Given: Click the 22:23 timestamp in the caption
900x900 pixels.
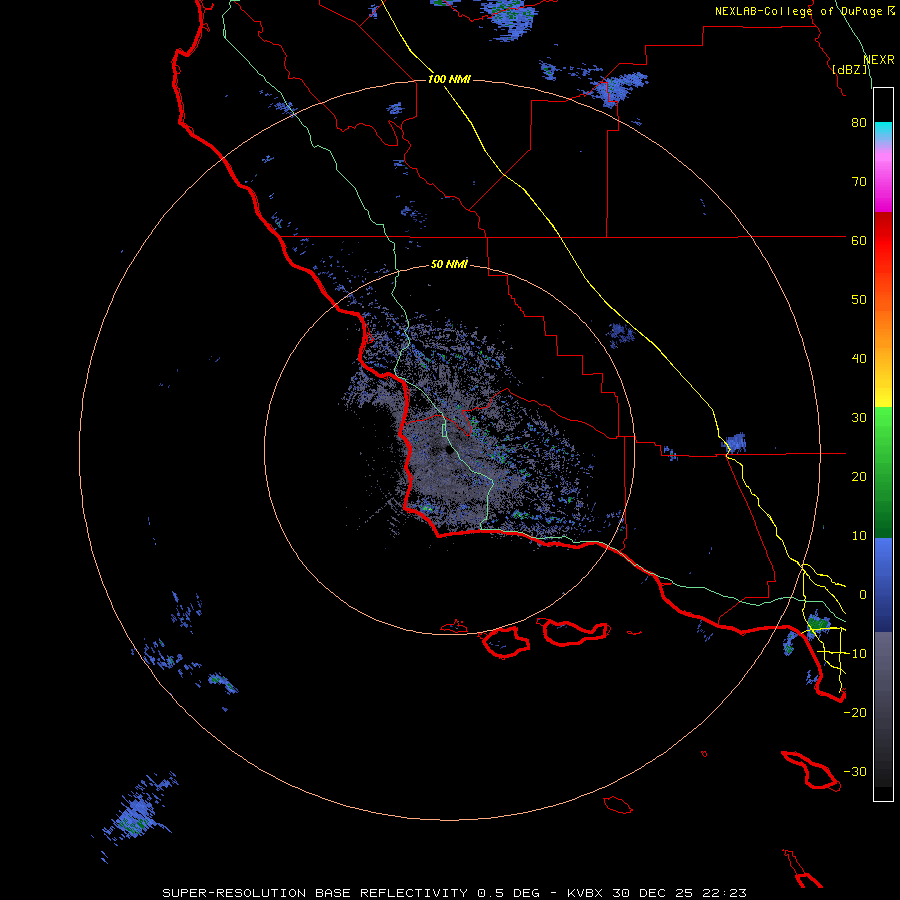Looking at the screenshot, I should tap(726, 893).
